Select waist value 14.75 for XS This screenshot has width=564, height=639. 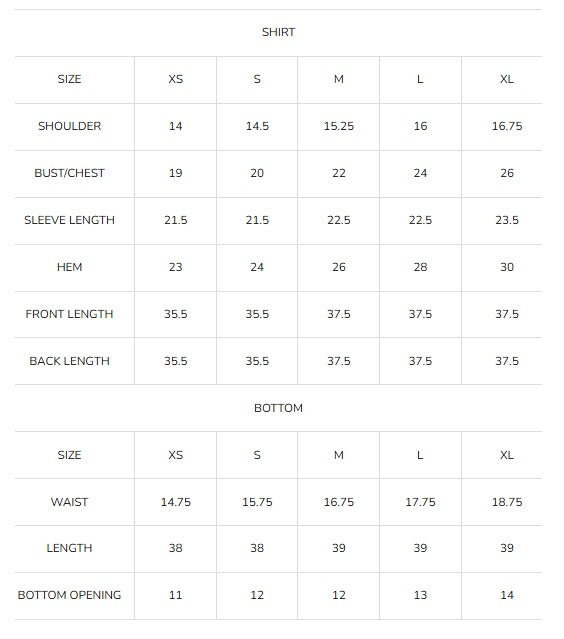click(x=176, y=502)
